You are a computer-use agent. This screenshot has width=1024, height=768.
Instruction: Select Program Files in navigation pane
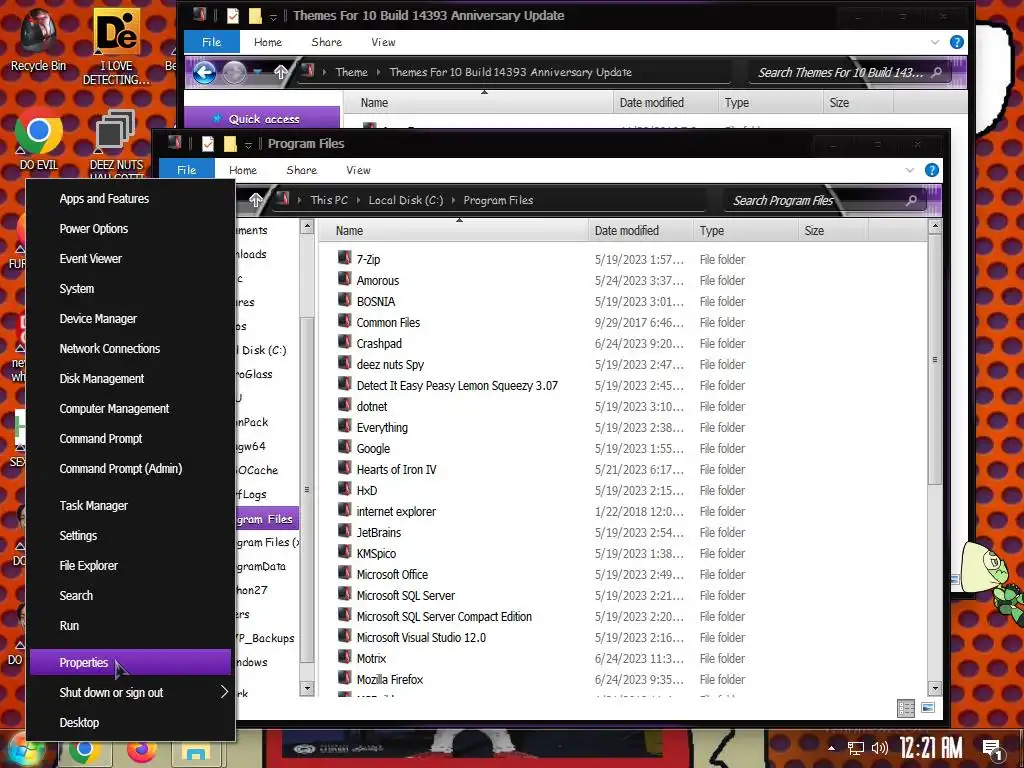(266, 519)
